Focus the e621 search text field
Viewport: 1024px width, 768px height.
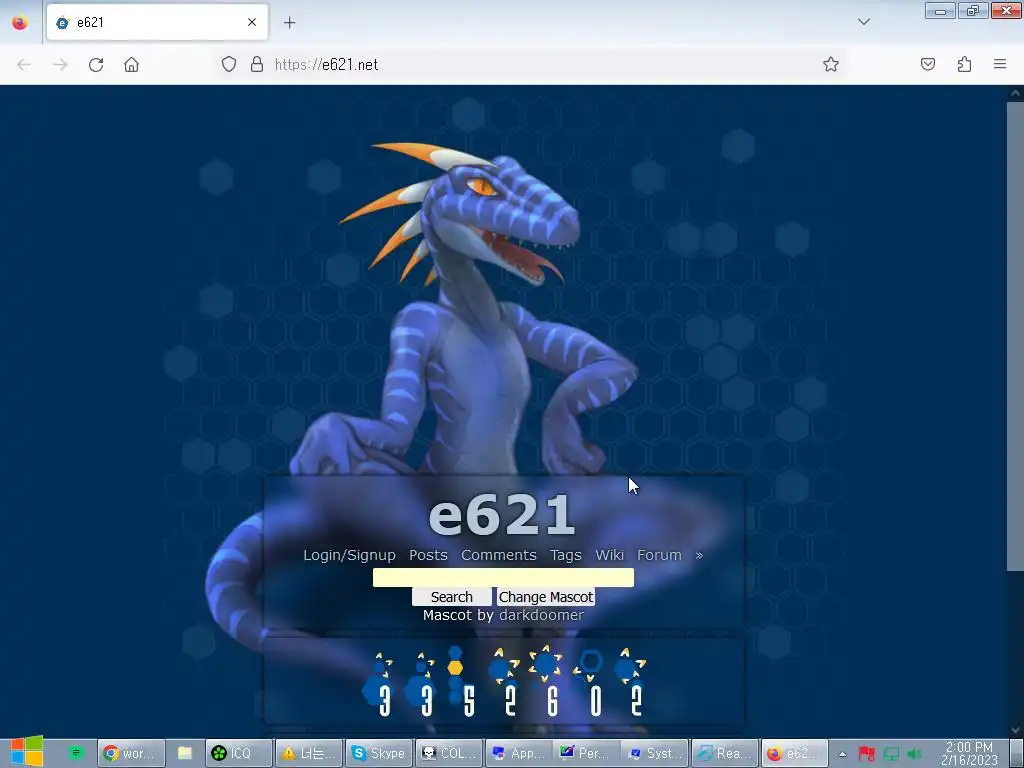[x=503, y=577]
